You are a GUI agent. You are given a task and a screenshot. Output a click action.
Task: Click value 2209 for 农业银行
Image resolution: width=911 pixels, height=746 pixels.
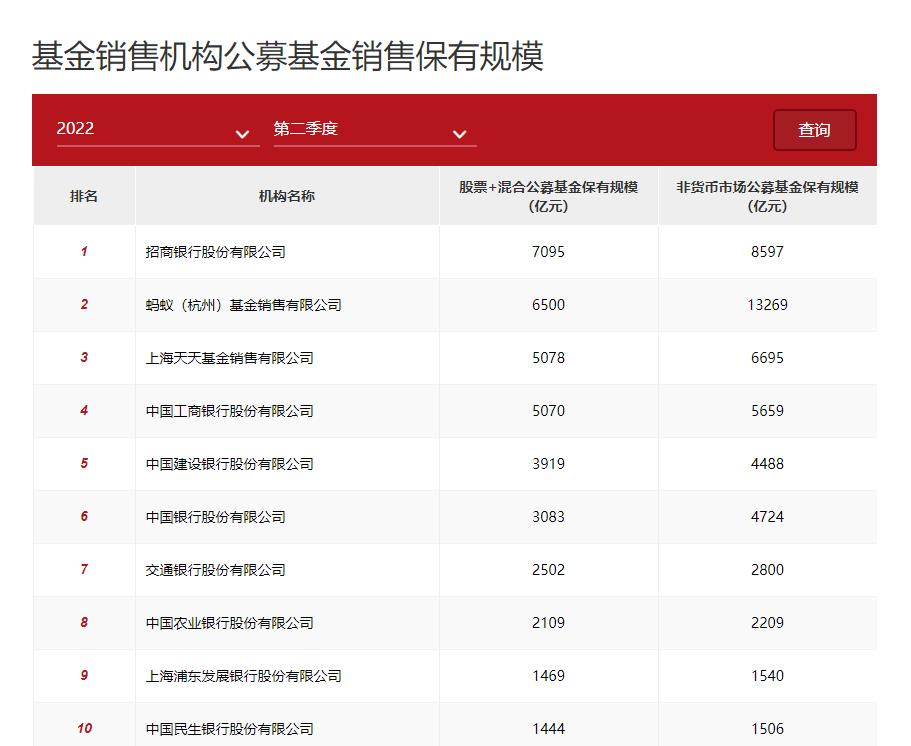coord(767,623)
